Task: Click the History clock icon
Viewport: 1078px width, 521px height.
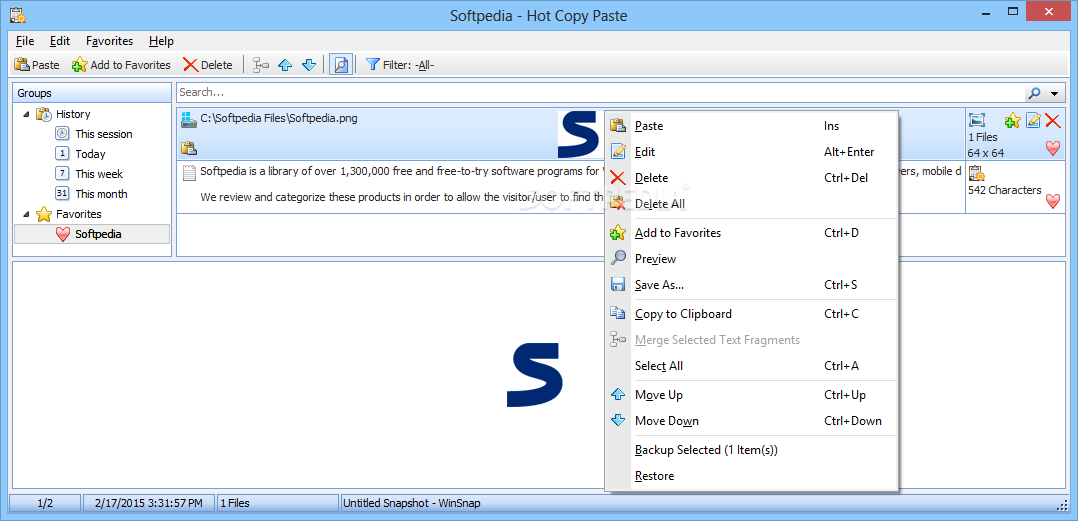Action: coord(44,114)
